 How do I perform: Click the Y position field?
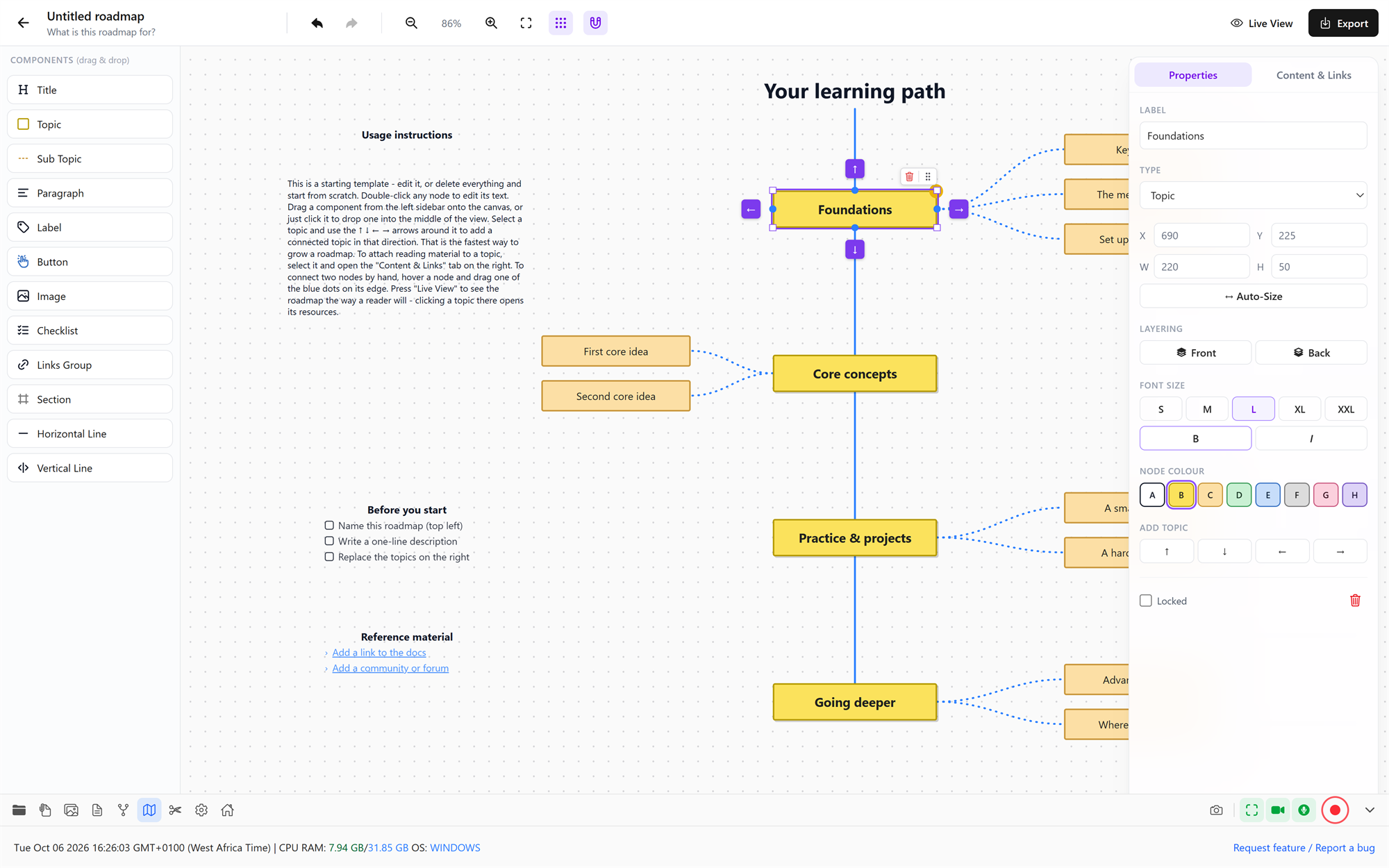tap(1319, 235)
